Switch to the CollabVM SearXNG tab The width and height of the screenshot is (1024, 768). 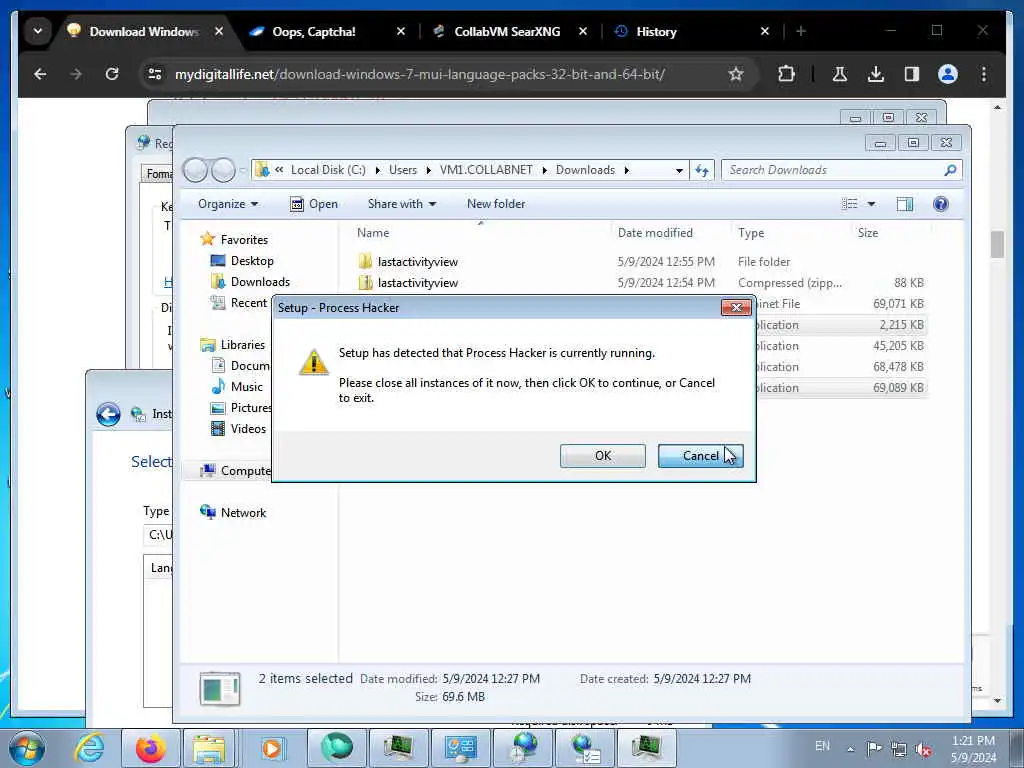507,31
